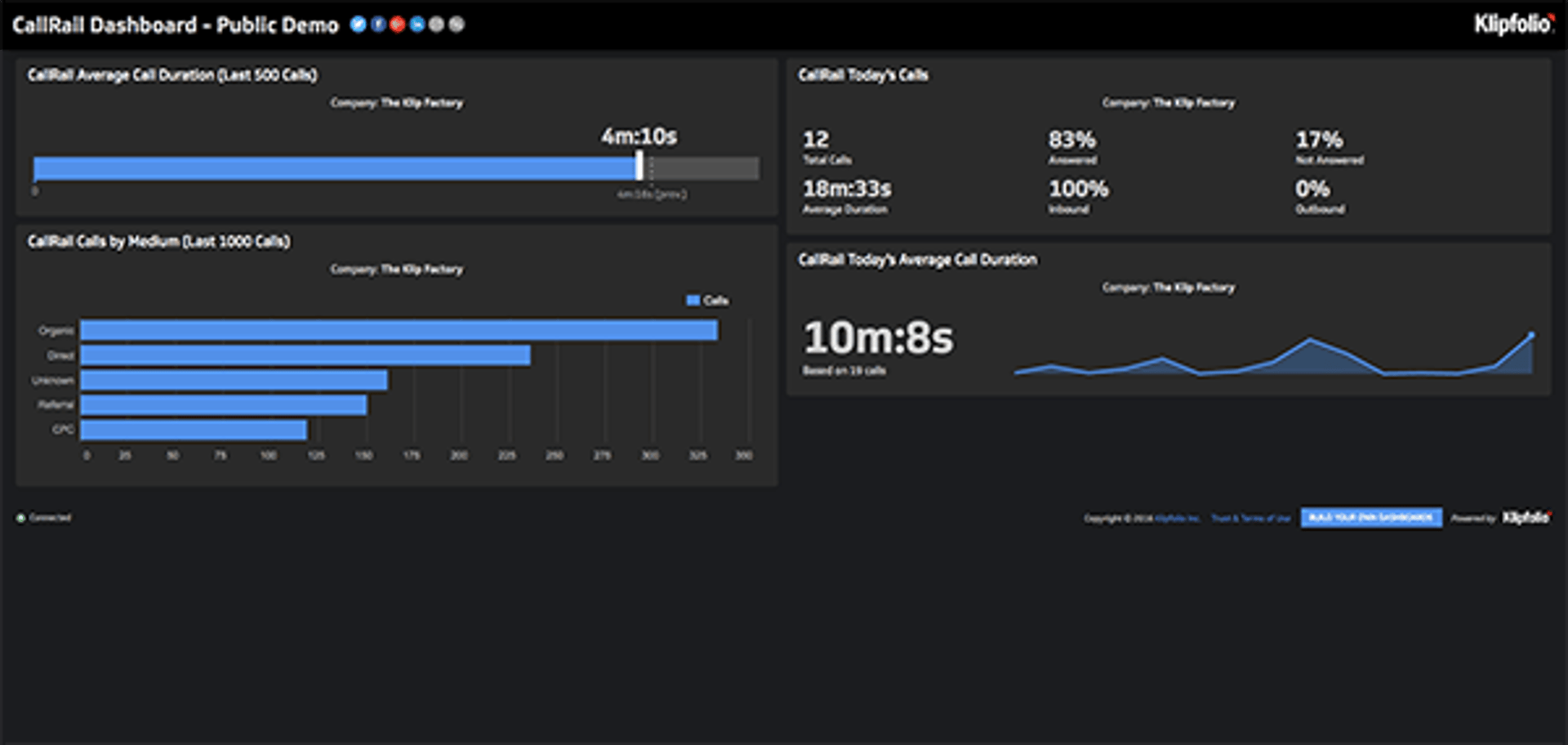
Task: Share dashboard via the LinkedIn icon
Action: 417,25
